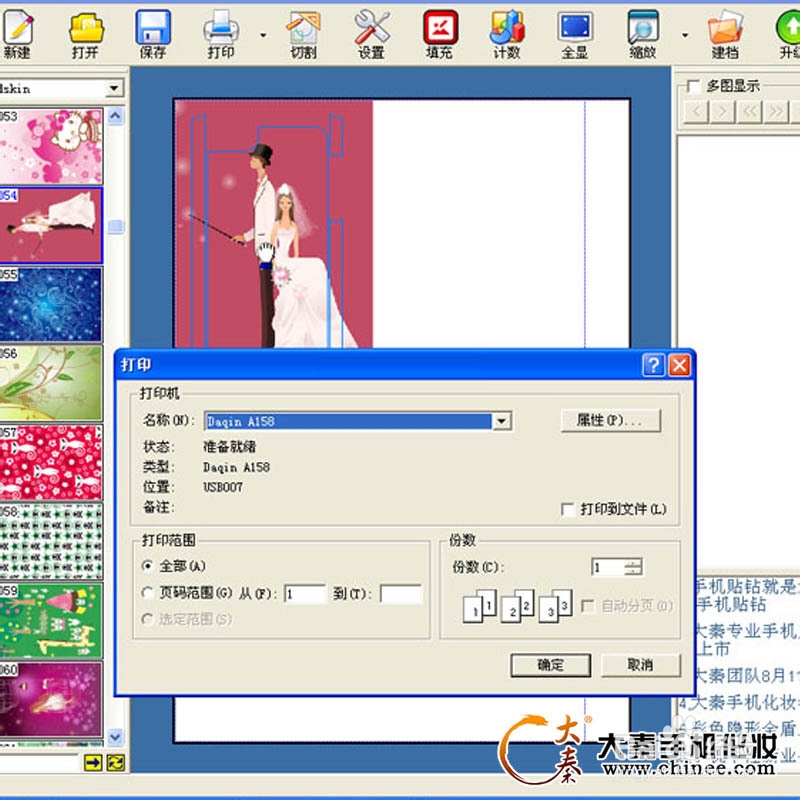Open the 手机贴钻 news link
800x800 pixels.
pyautogui.click(x=747, y=595)
